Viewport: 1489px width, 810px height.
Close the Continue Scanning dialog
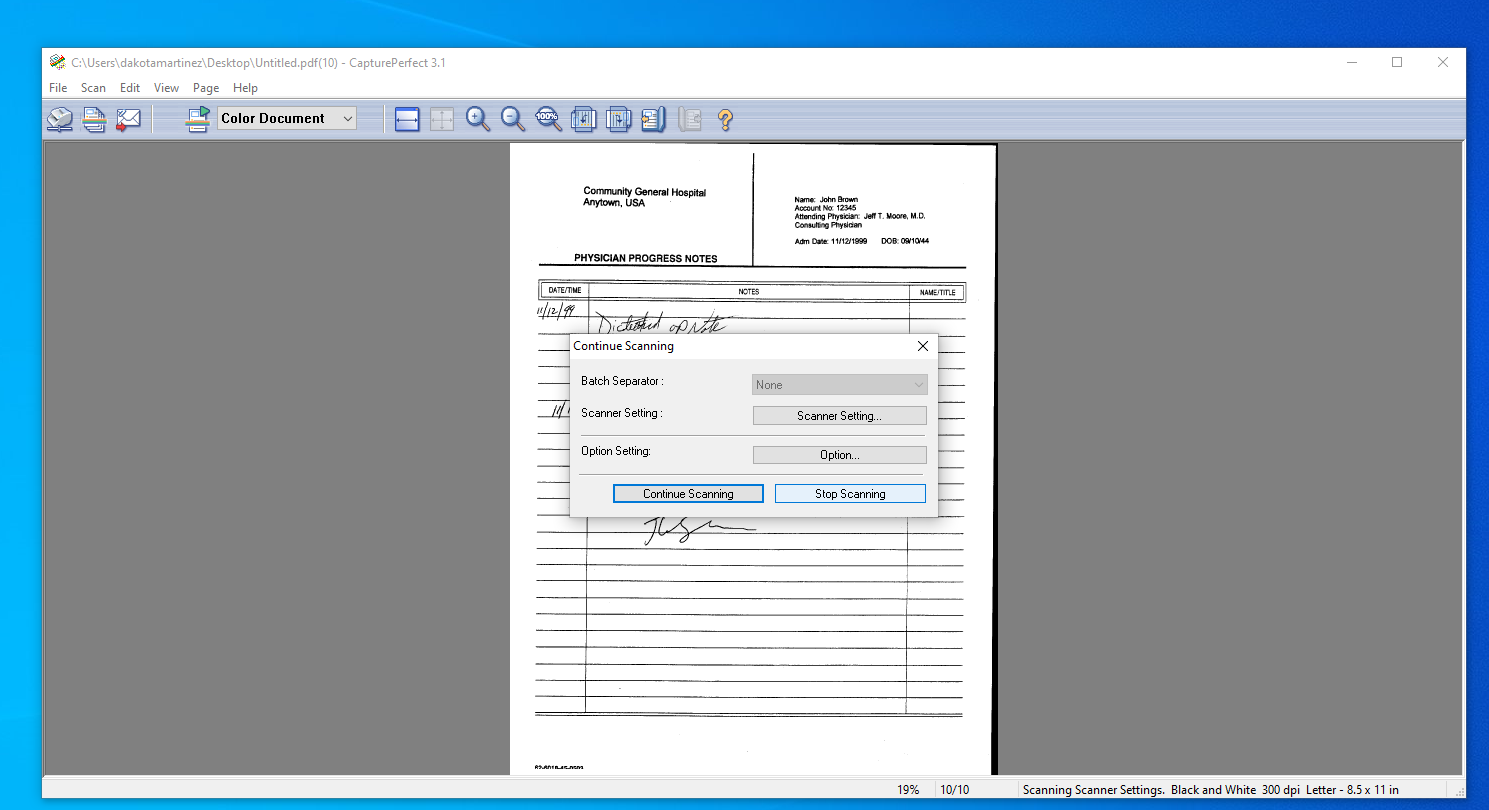[x=922, y=346]
